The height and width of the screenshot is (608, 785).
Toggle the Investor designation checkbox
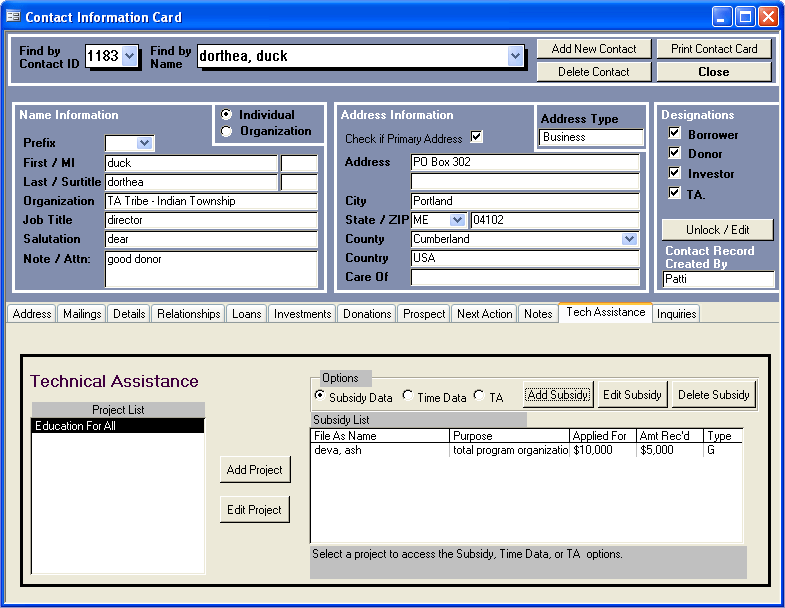pos(675,173)
